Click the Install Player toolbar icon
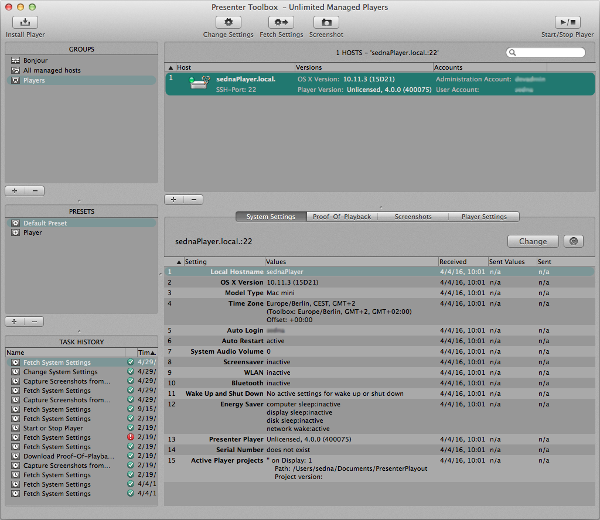The image size is (600, 520). click(25, 22)
